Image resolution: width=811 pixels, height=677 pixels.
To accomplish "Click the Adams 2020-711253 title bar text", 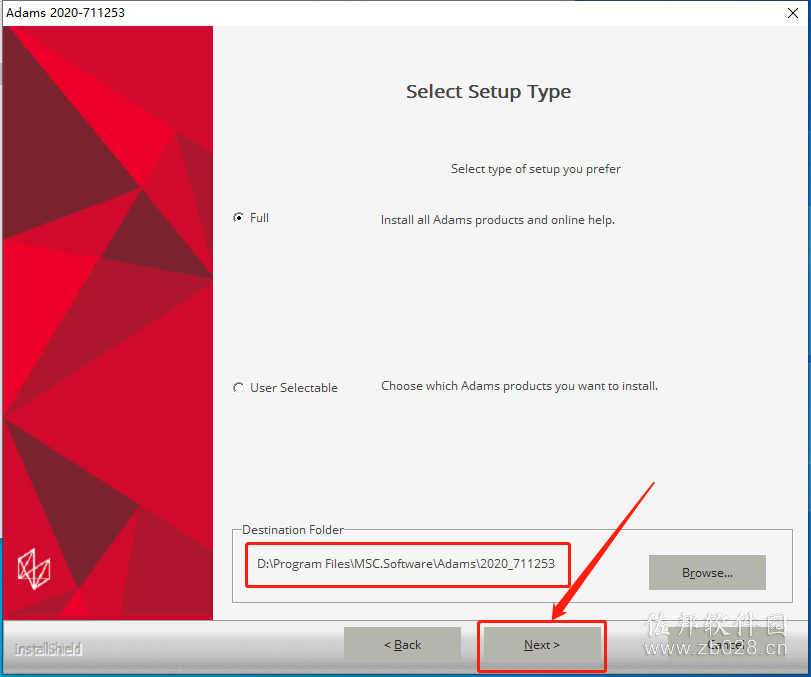I will pos(66,12).
